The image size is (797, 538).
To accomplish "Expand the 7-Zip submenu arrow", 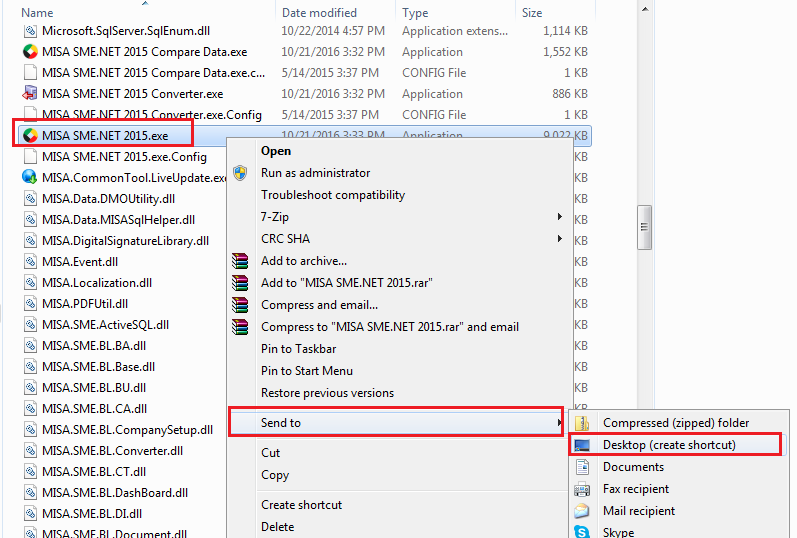I will [x=560, y=217].
